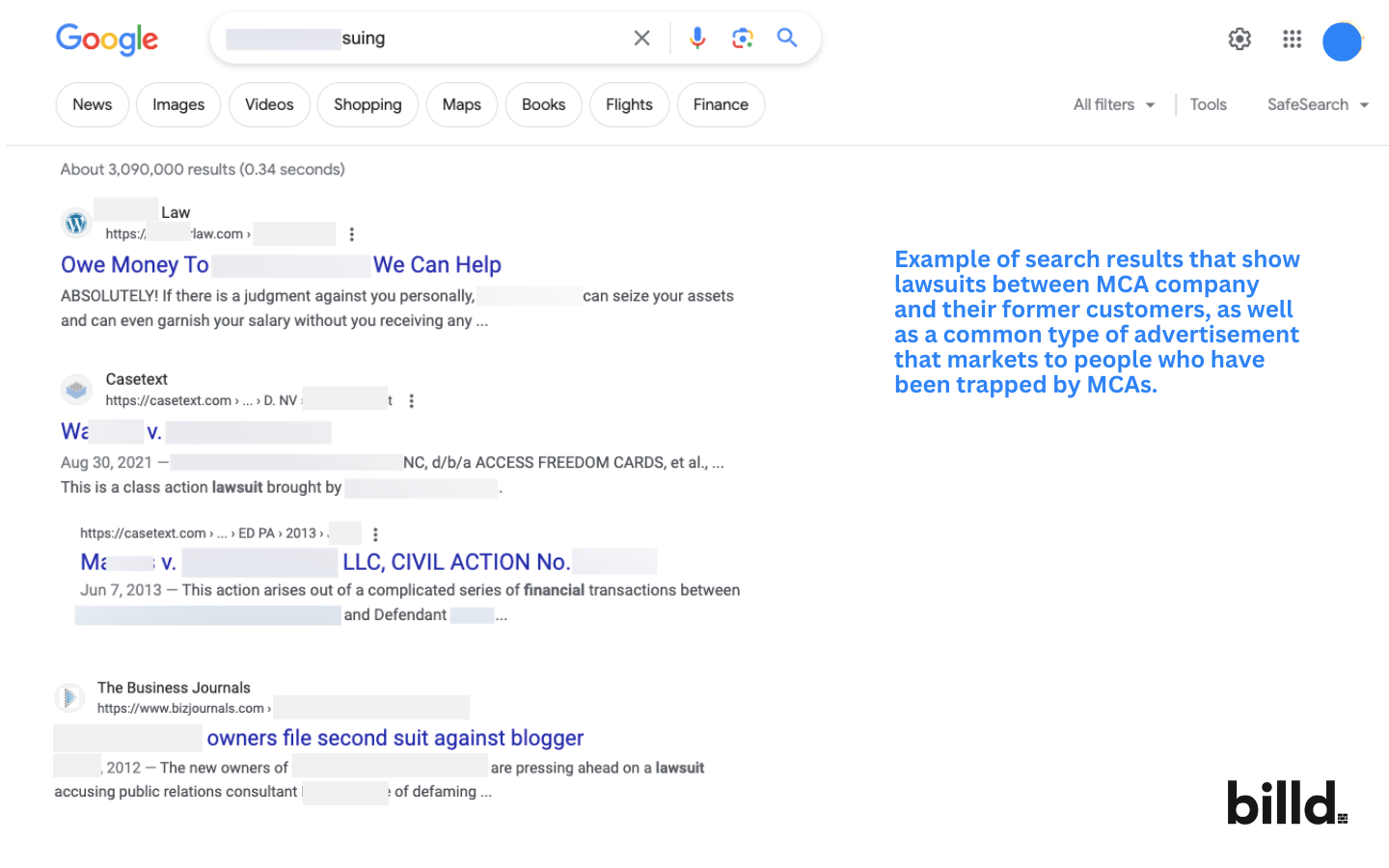Switch to the Maps tab

tap(461, 104)
